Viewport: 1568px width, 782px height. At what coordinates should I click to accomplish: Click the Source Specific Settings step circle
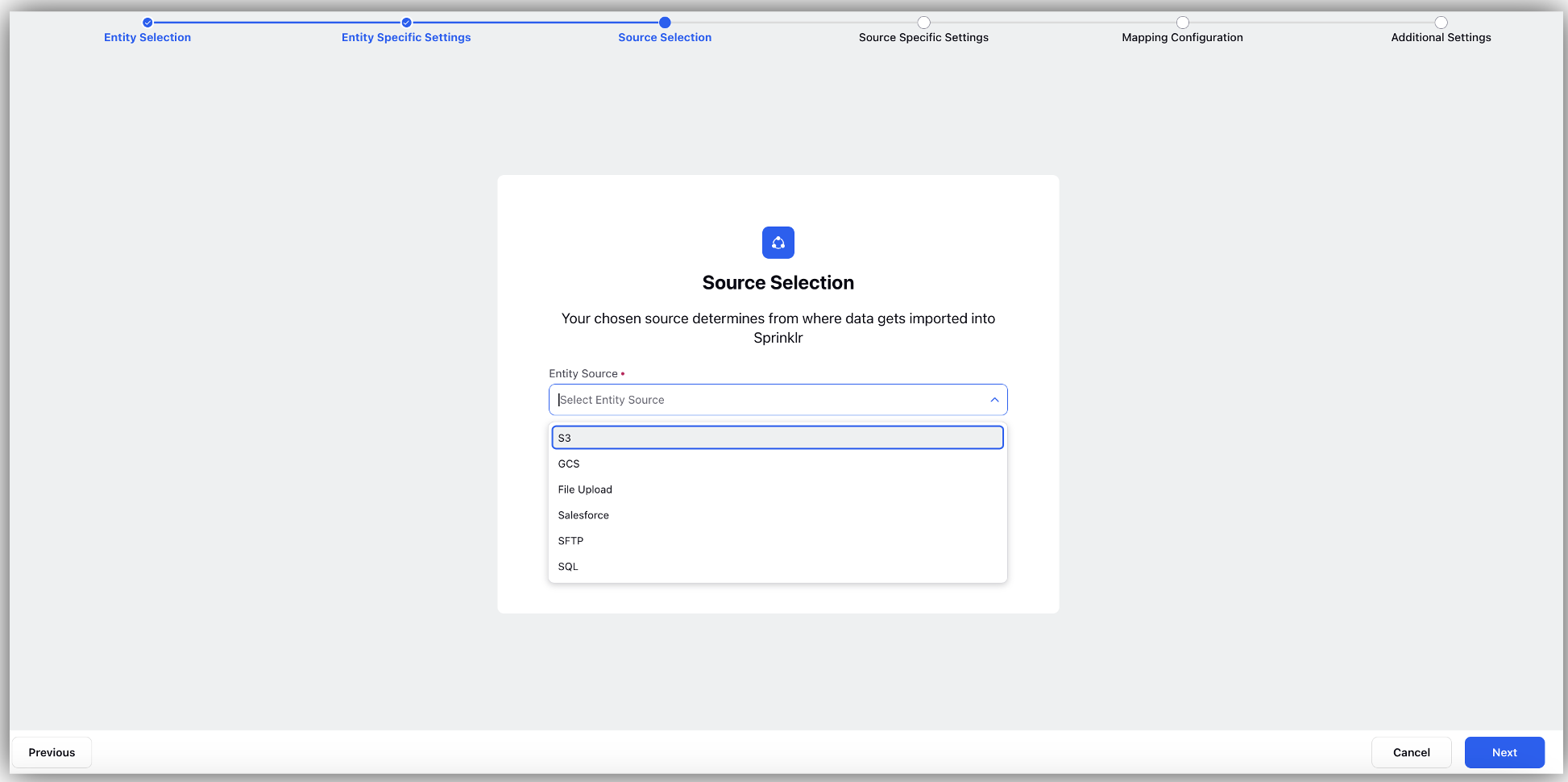(x=923, y=23)
